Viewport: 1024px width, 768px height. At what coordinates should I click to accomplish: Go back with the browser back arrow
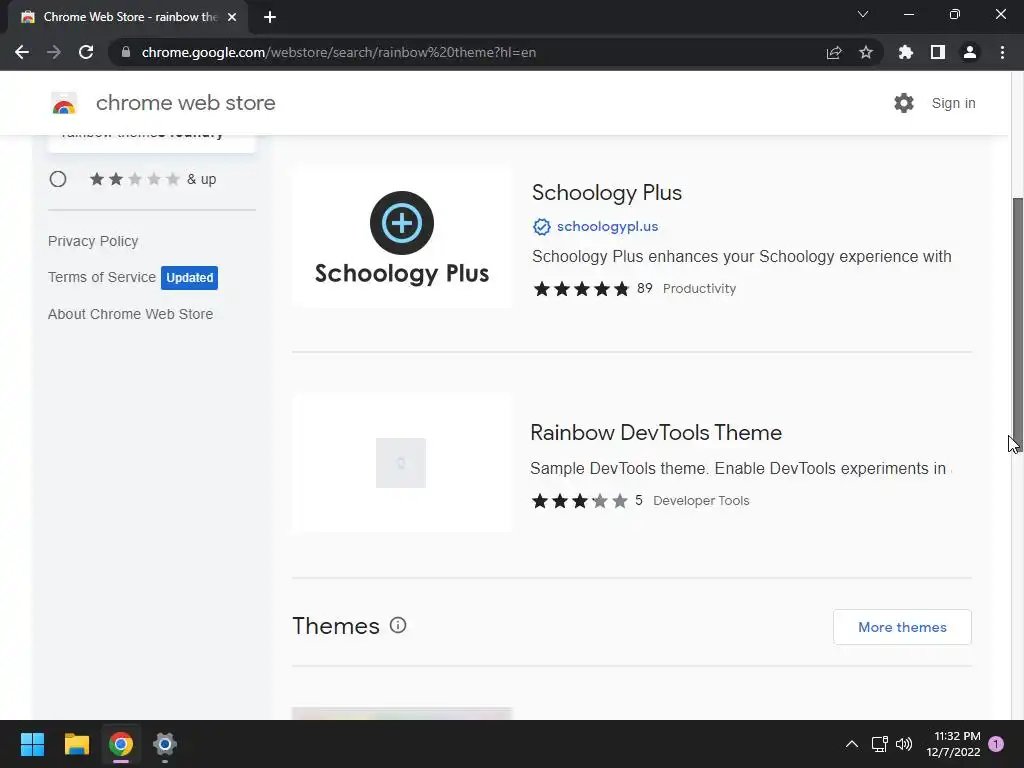22,52
